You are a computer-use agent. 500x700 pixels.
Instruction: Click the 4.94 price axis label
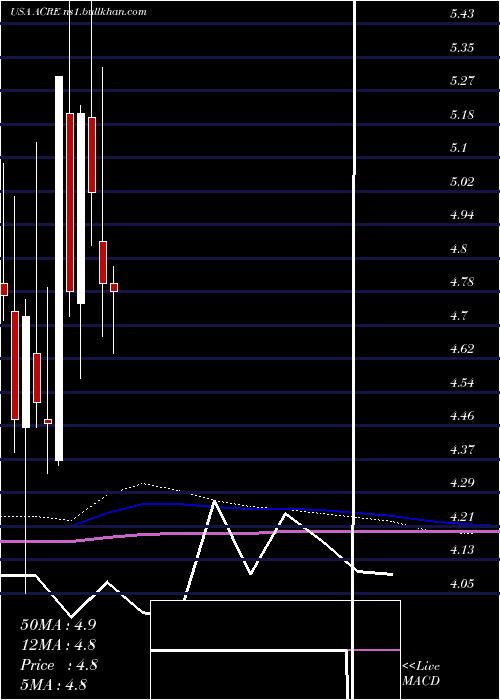coord(462,215)
